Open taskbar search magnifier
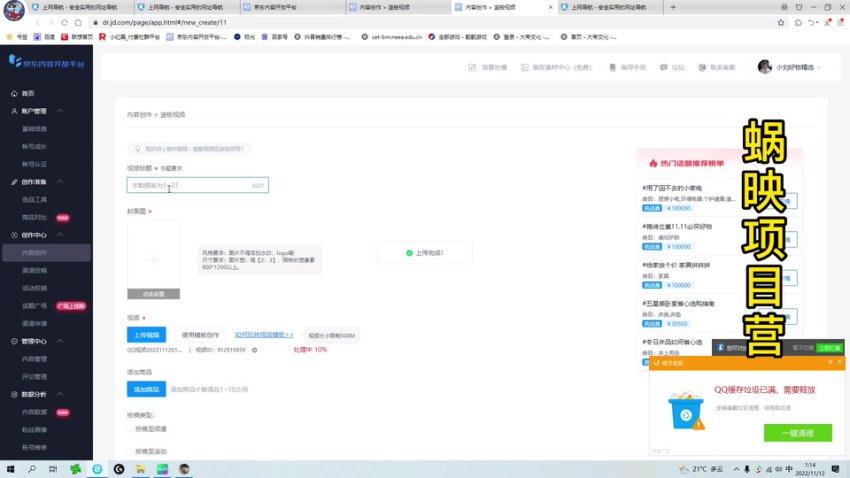This screenshot has height=478, width=850. point(32,469)
